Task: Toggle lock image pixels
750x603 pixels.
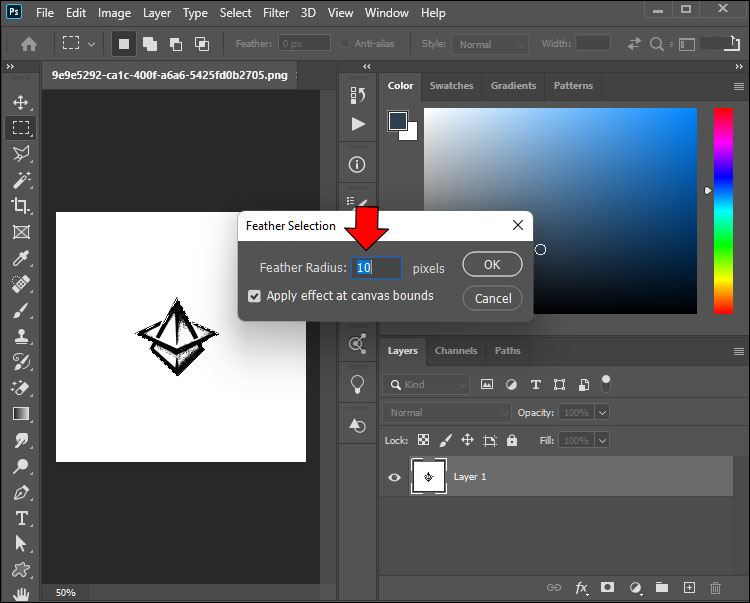Action: click(445, 440)
